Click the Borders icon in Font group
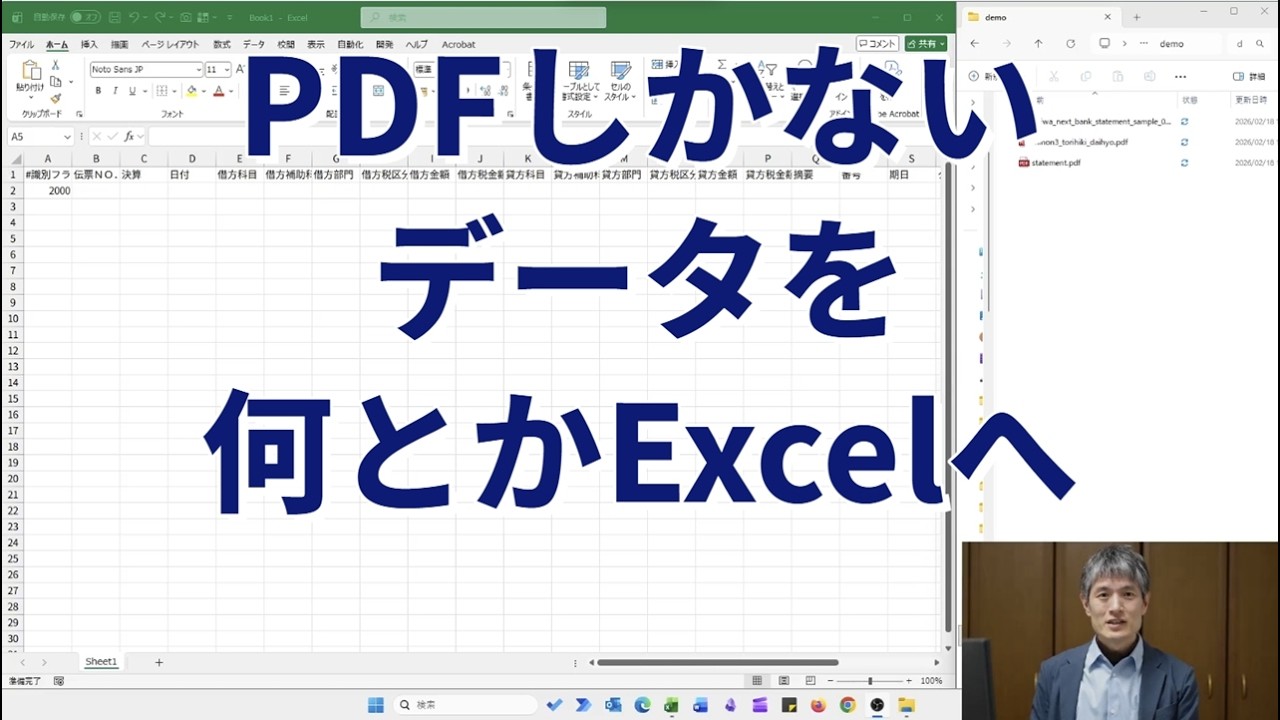Viewport: 1280px width, 720px height. coord(162,91)
